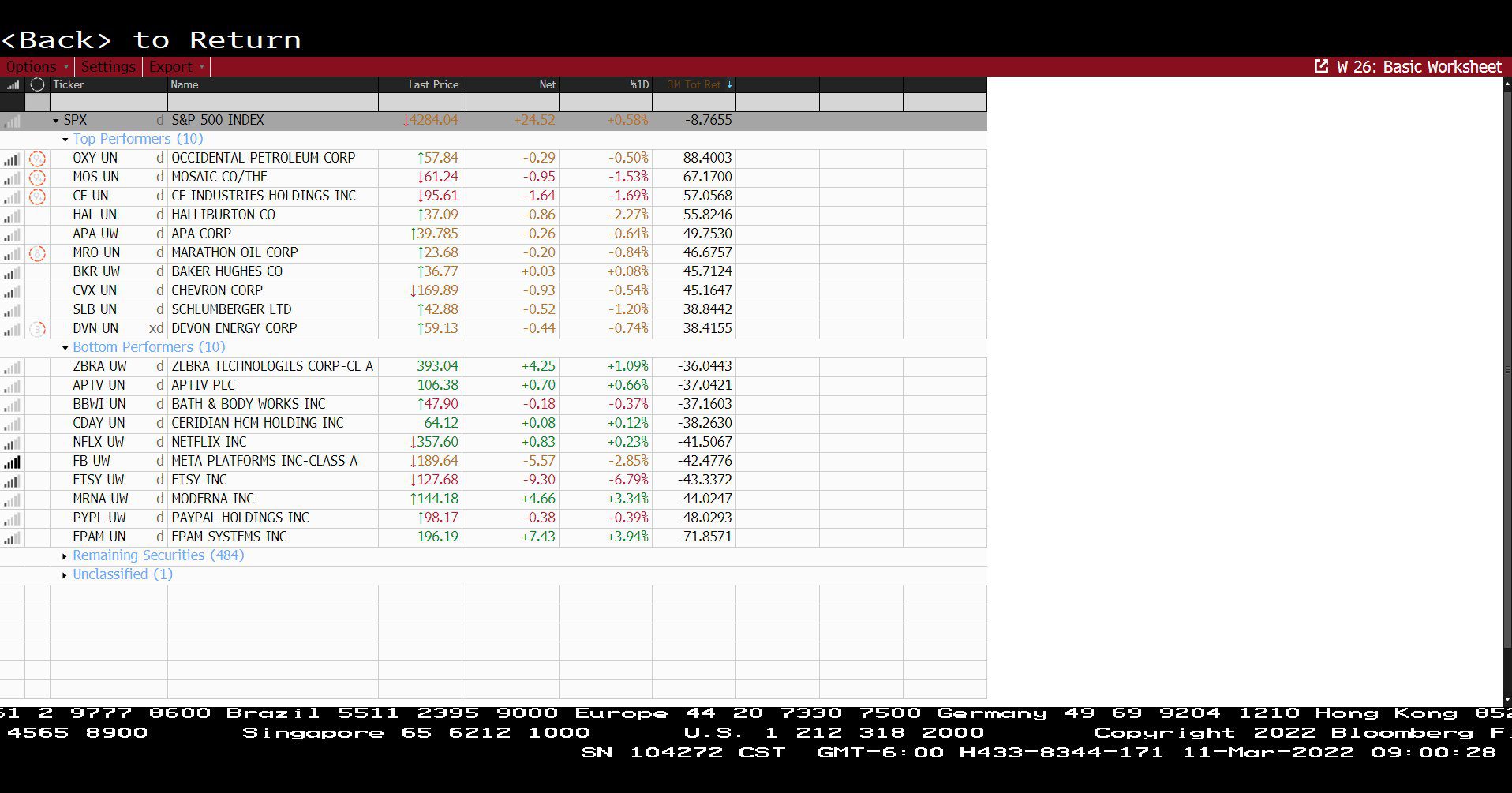This screenshot has height=793, width=1512.
Task: Expand the Unclassified (1) group
Action: point(65,575)
